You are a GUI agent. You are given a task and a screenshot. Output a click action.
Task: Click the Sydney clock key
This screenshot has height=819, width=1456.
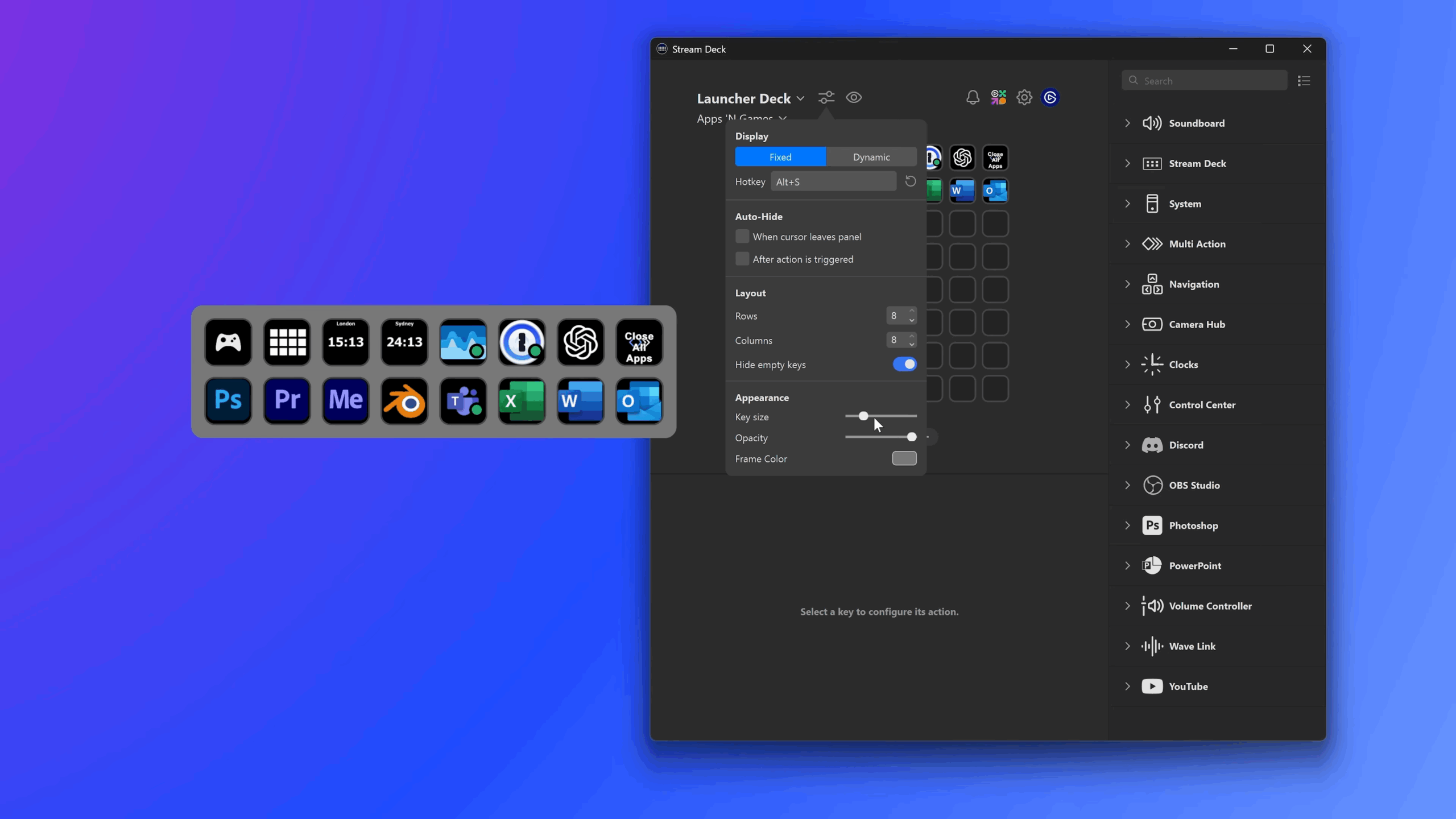point(404,342)
